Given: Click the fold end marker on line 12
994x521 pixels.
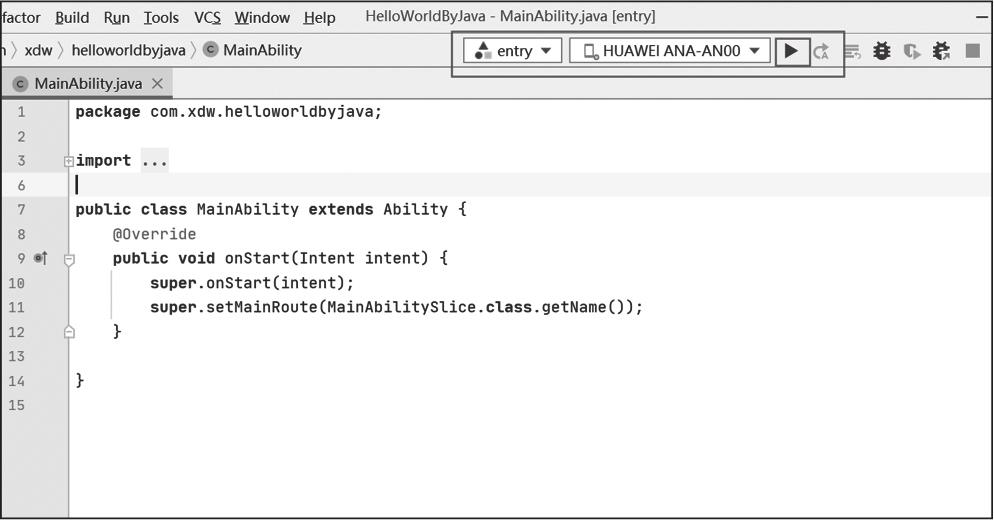Looking at the screenshot, I should (x=69, y=331).
